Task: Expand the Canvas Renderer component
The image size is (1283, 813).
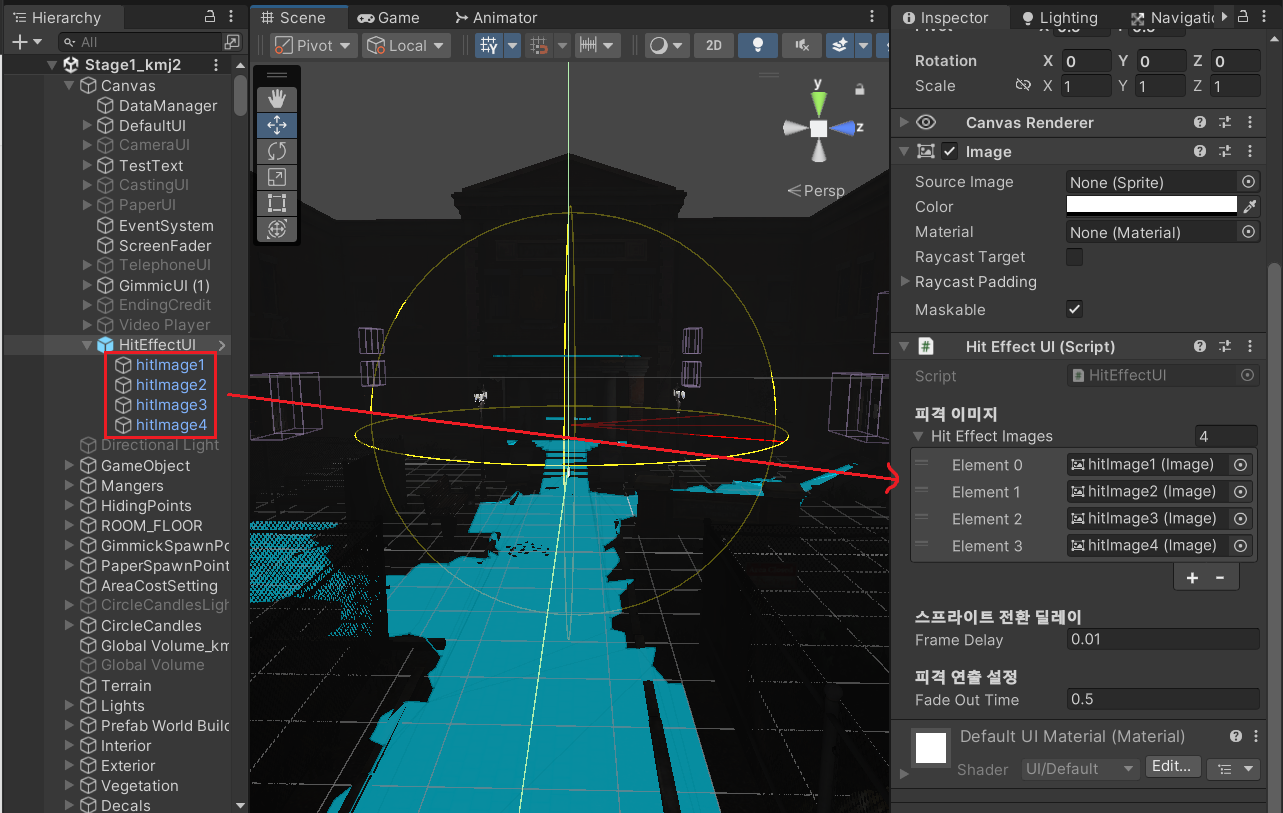Action: (904, 122)
